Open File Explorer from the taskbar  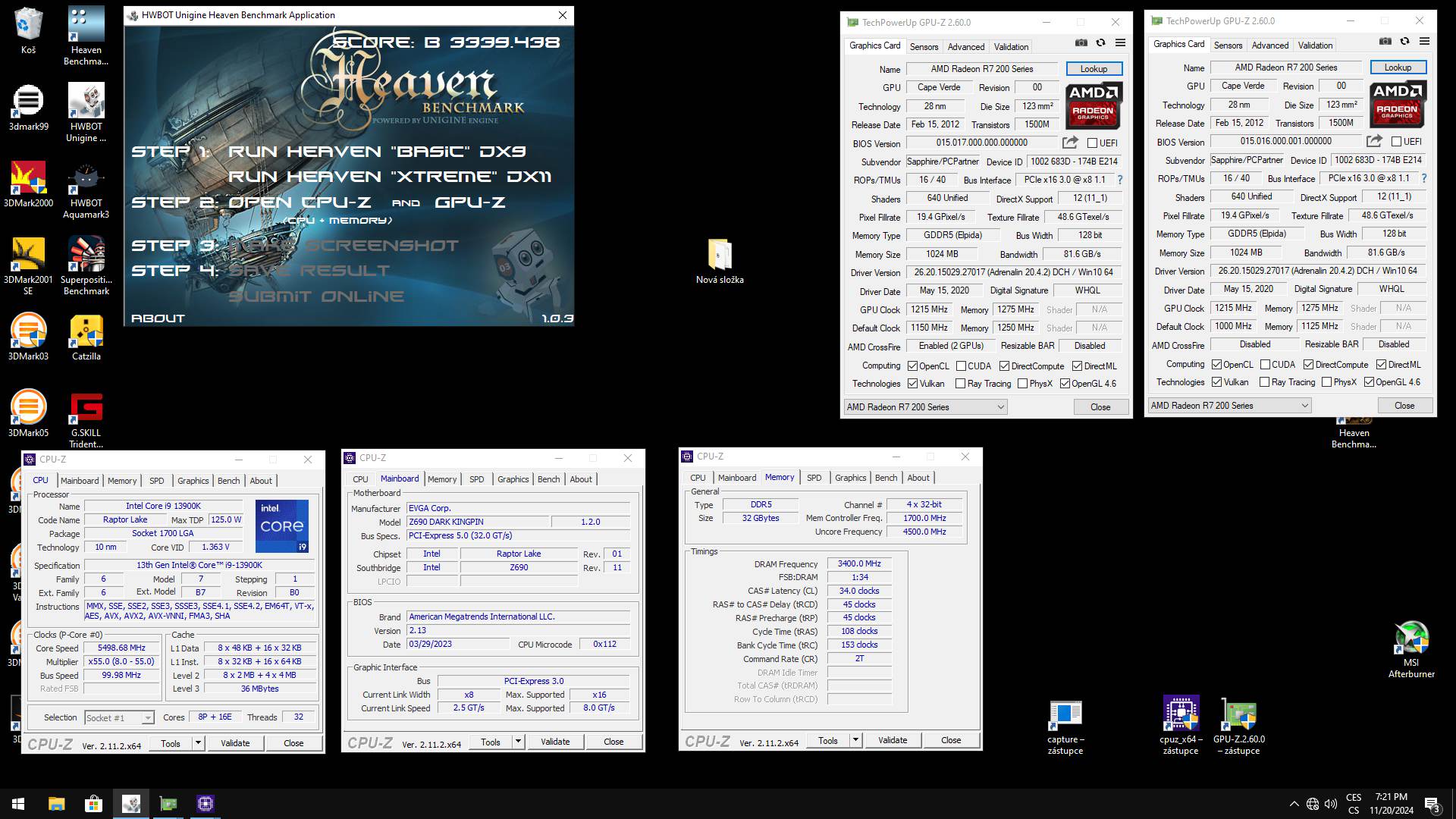pyautogui.click(x=56, y=804)
